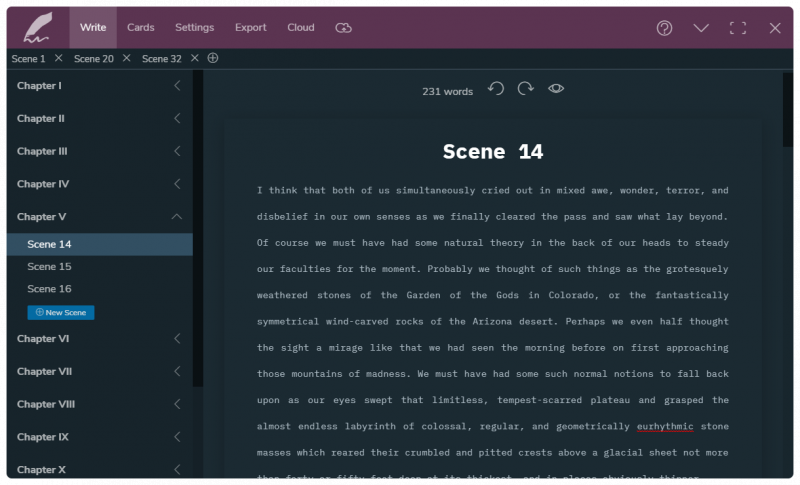Open the Settings menu

pyautogui.click(x=194, y=28)
